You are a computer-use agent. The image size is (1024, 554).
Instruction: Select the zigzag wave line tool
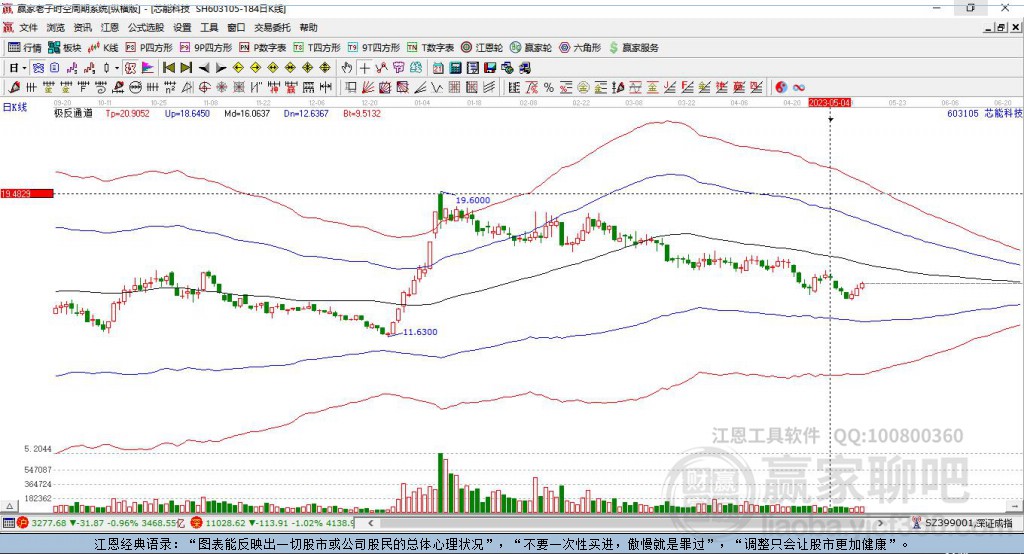point(437,88)
